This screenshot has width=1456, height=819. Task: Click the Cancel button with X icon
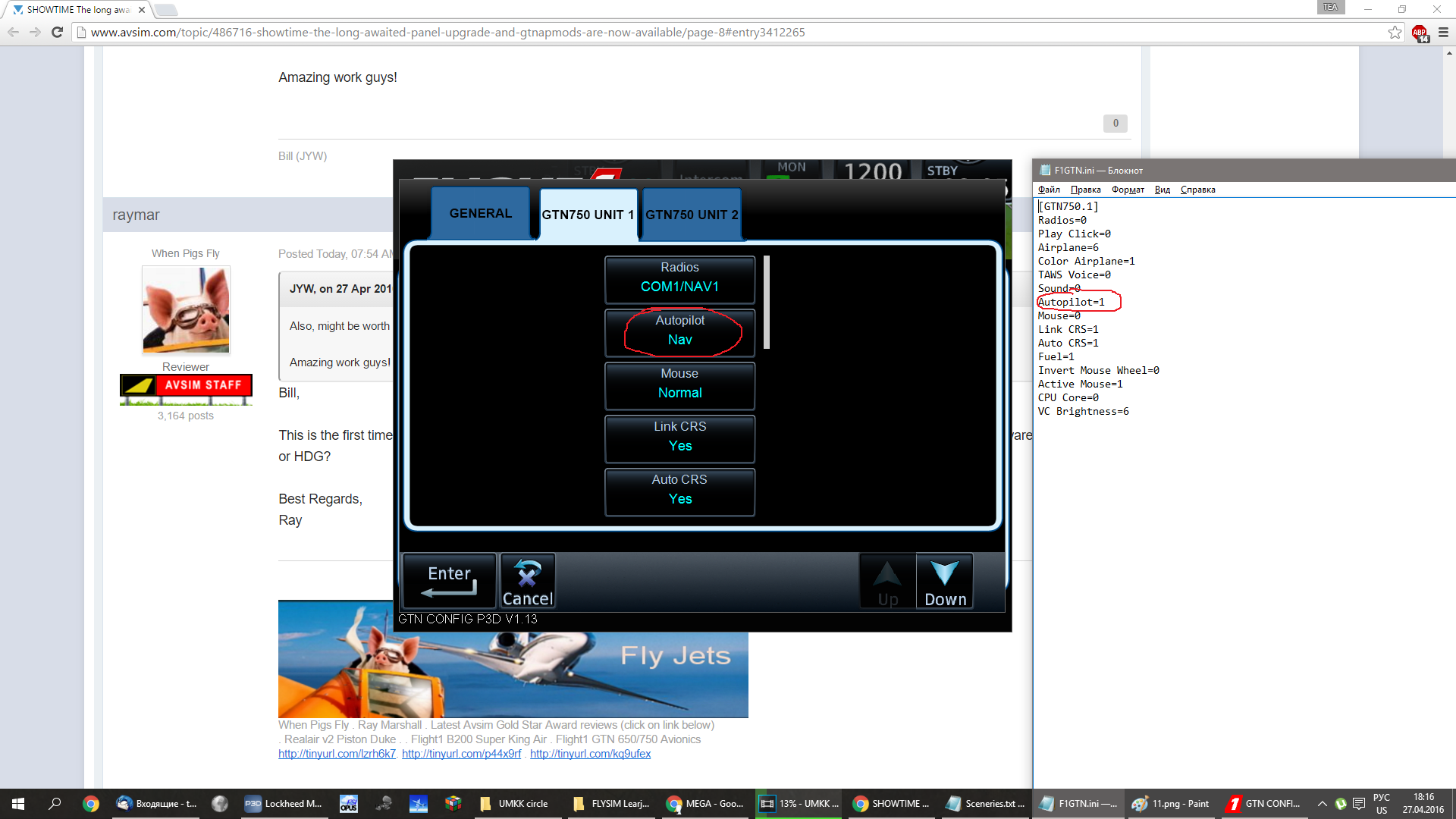528,581
